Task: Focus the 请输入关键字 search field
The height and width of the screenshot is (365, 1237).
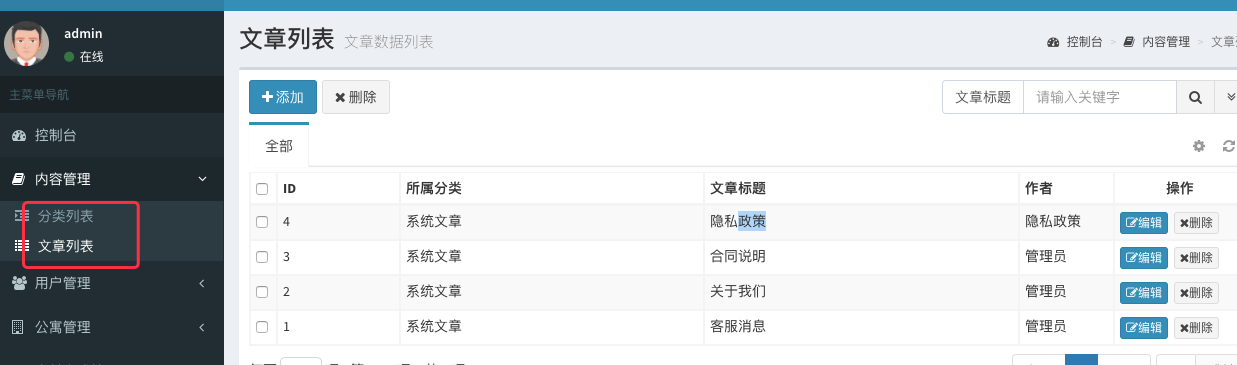Action: [1099, 97]
